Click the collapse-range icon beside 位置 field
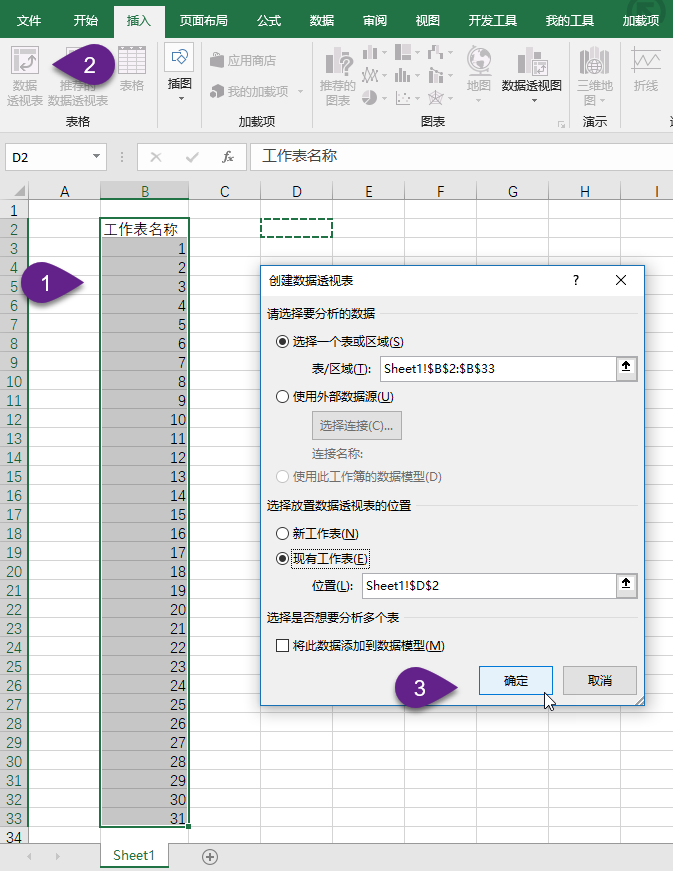Image resolution: width=673 pixels, height=871 pixels. (626, 585)
